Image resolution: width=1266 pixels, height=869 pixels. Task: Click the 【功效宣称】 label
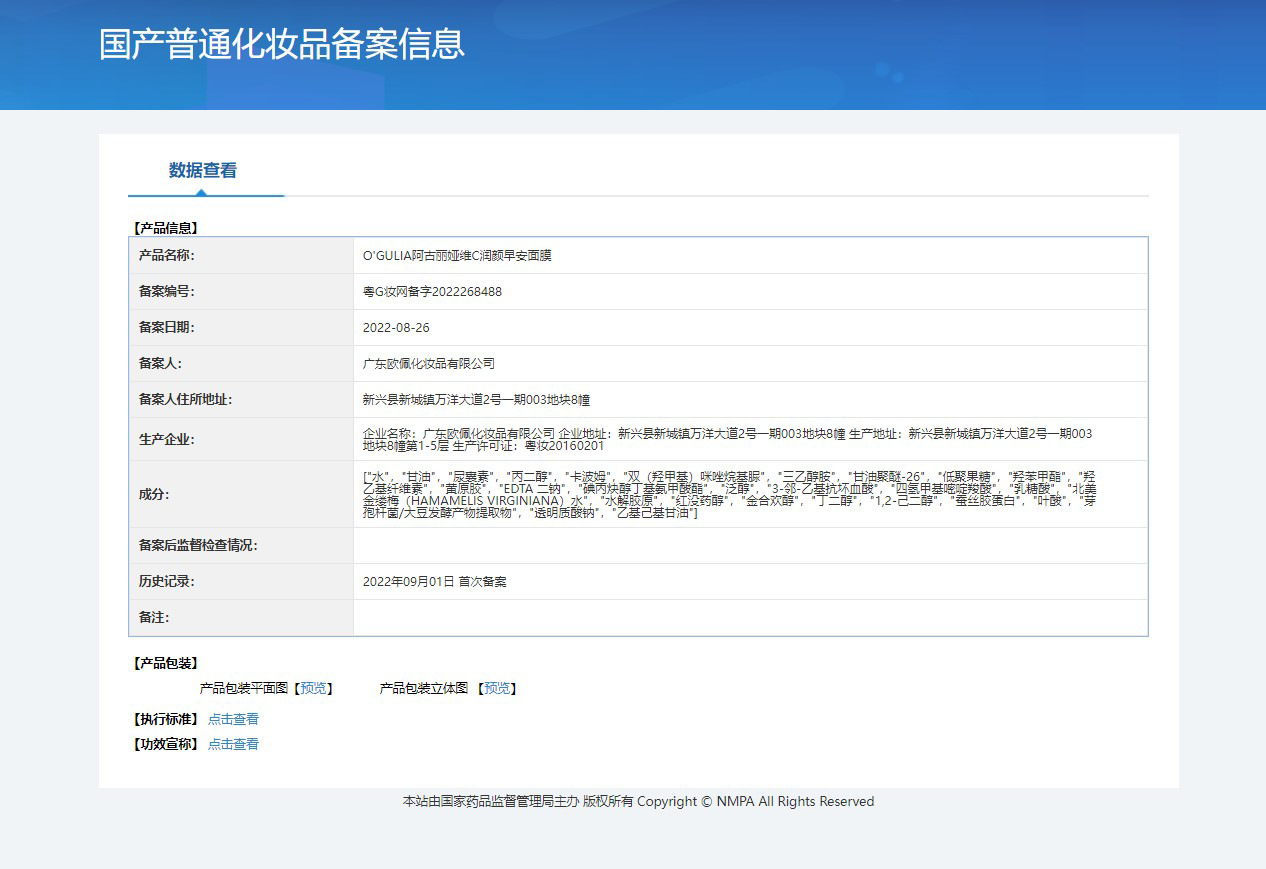point(166,744)
